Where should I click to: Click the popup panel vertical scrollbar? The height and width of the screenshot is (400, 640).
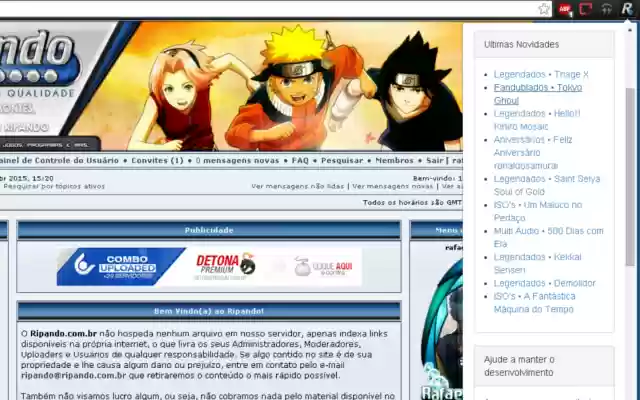pyautogui.click(x=630, y=176)
